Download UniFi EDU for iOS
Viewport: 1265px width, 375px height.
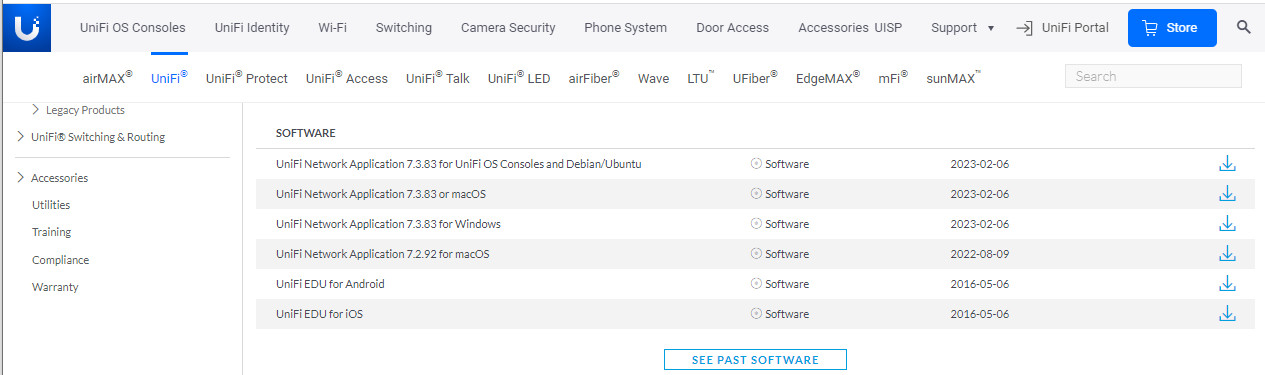(x=1227, y=314)
